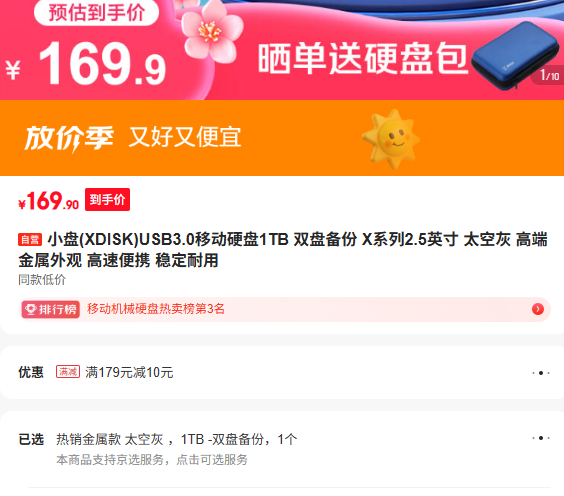Open 移动机械硬盘热卖榜第3名 ranking link
Image resolution: width=564 pixels, height=496 pixels.
pos(156,309)
